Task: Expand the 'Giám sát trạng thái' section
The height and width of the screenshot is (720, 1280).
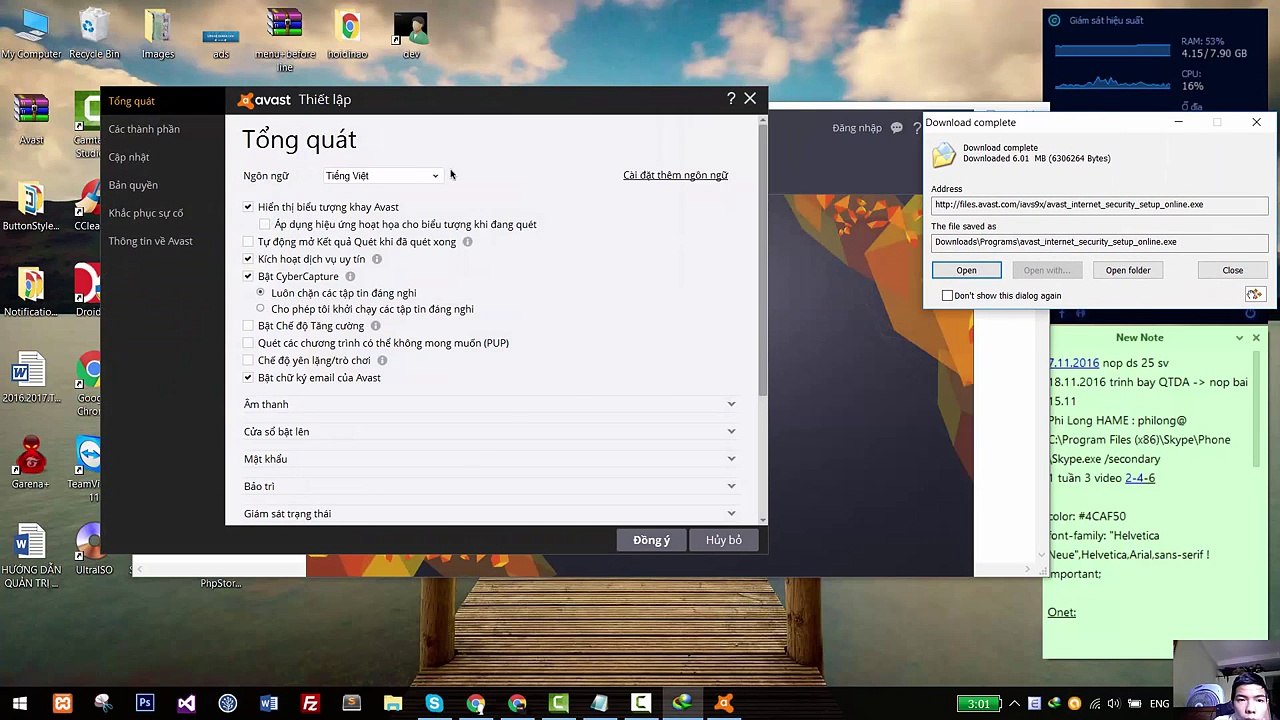Action: coord(490,513)
